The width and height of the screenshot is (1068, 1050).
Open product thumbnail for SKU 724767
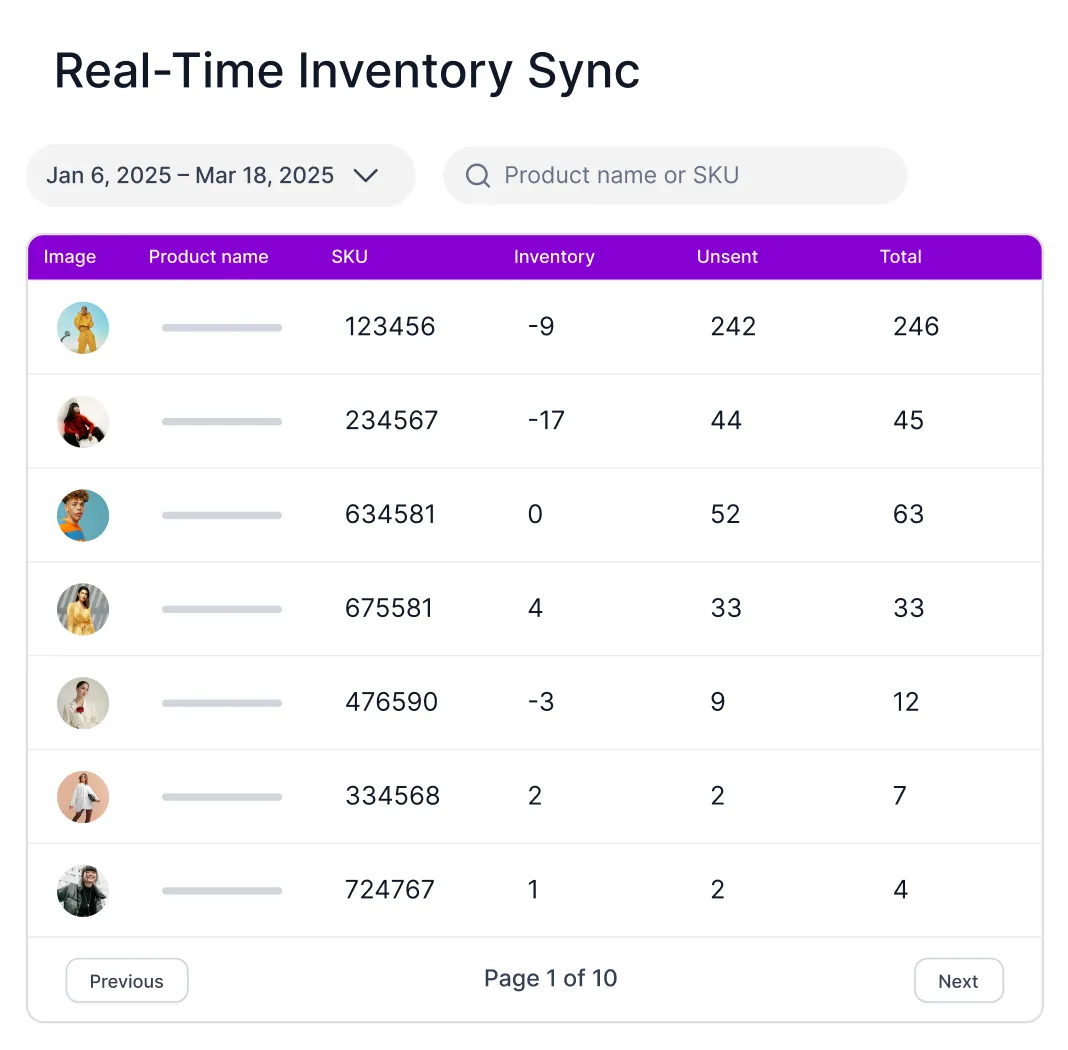[x=83, y=891]
